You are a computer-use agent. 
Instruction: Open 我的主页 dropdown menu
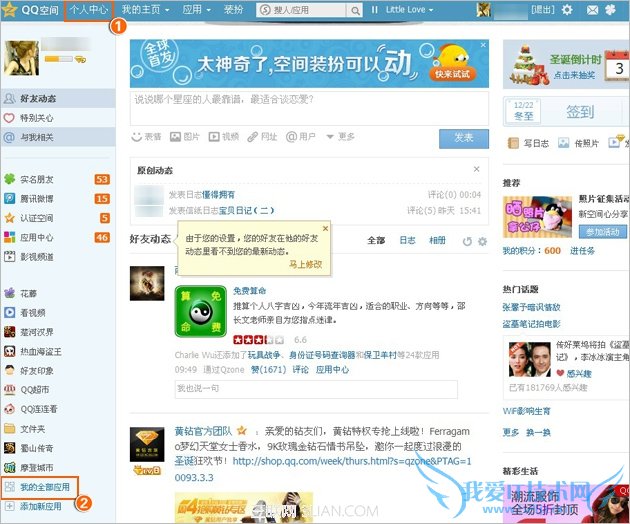[145, 10]
